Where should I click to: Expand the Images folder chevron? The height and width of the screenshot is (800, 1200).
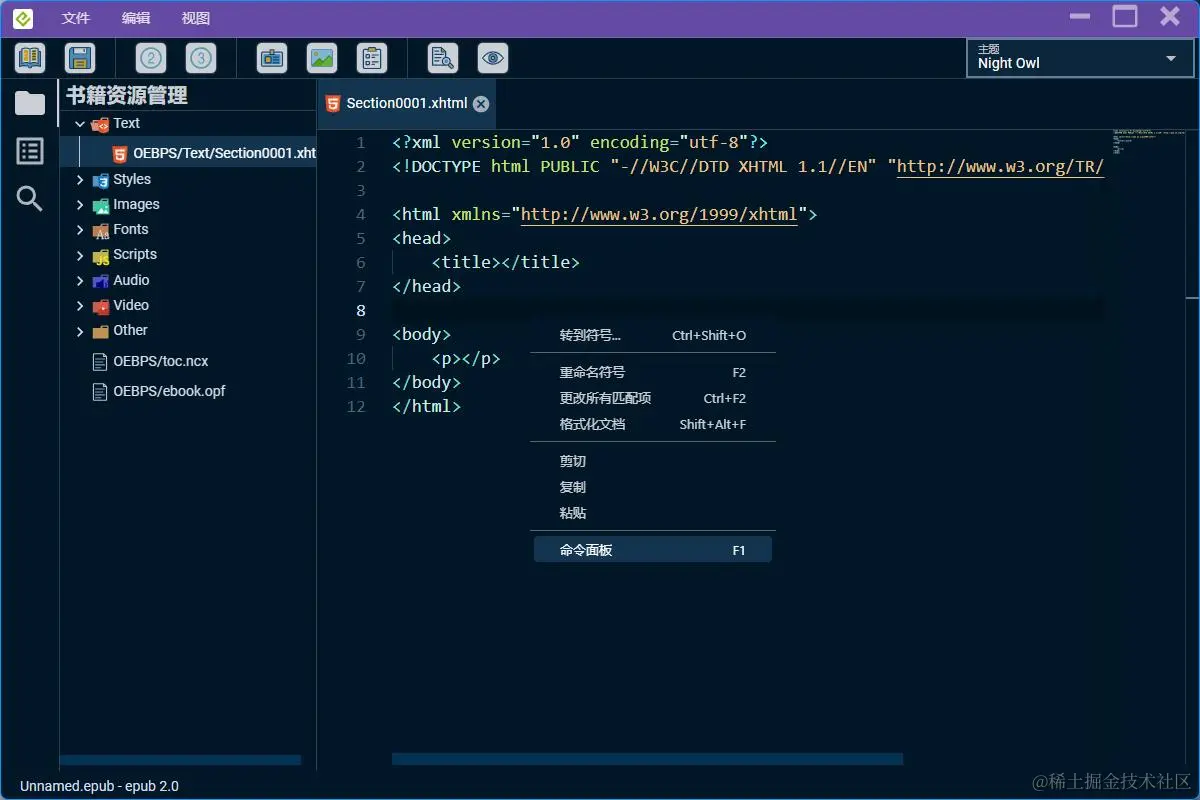(x=80, y=205)
